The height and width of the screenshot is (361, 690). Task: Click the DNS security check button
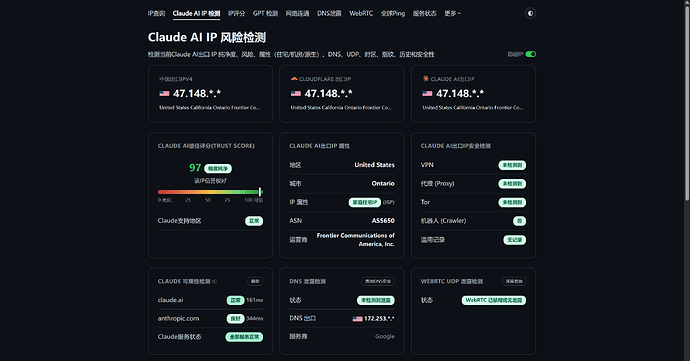point(378,281)
